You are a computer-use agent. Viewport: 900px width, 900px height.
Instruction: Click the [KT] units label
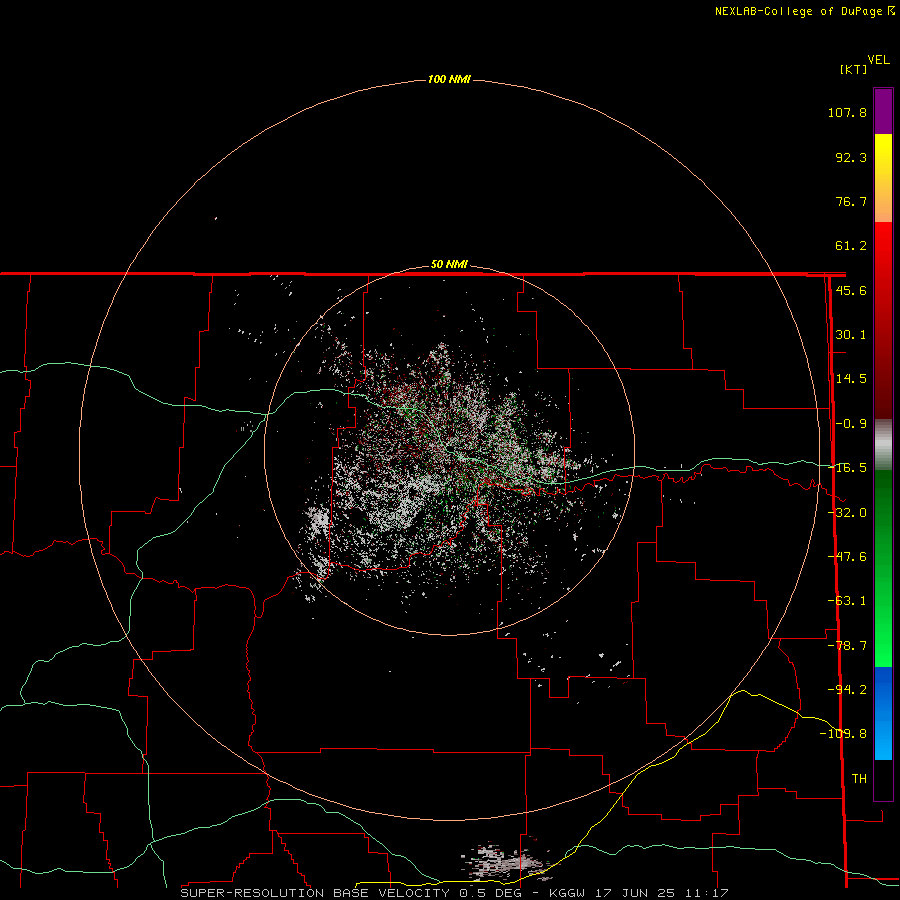[853, 69]
